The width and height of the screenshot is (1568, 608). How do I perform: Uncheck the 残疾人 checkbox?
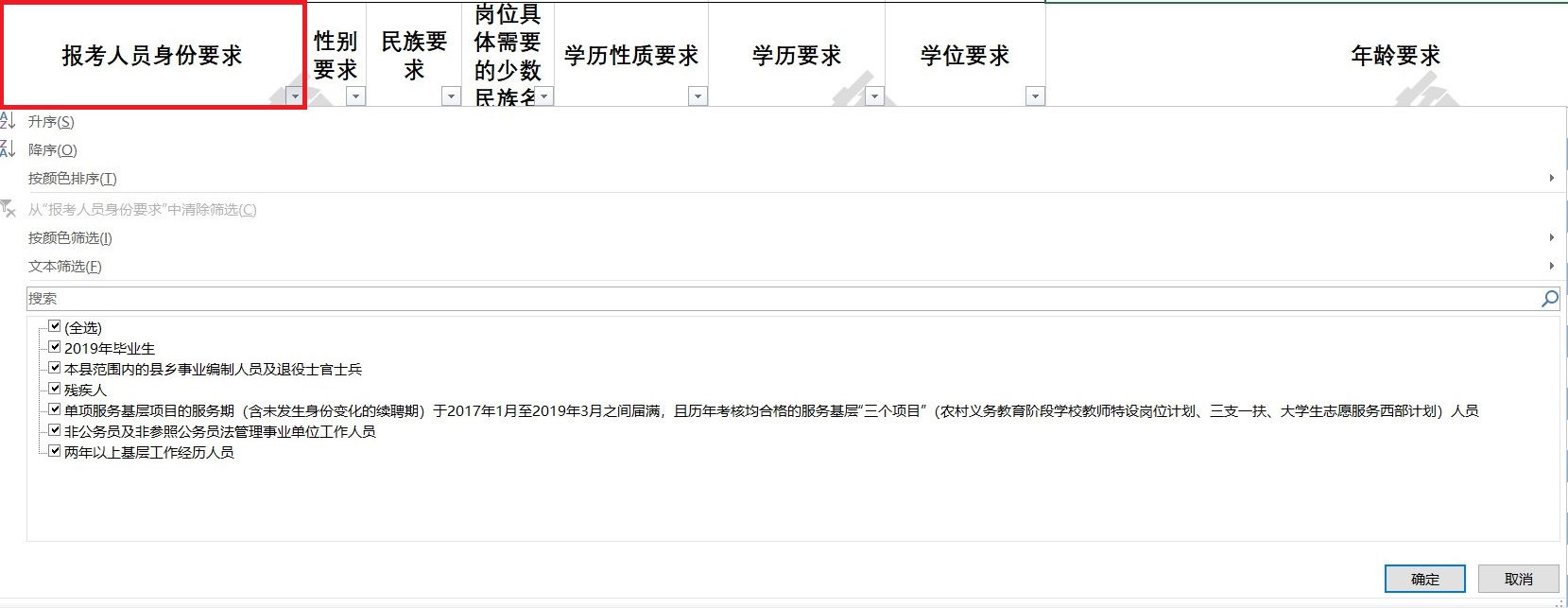point(55,389)
